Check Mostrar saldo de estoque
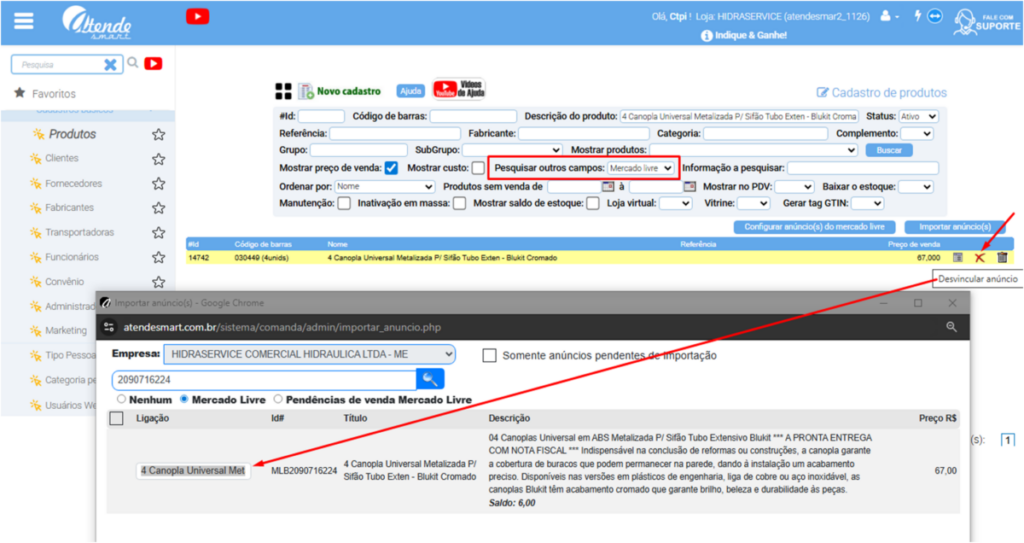Image resolution: width=1024 pixels, height=543 pixels. click(593, 203)
